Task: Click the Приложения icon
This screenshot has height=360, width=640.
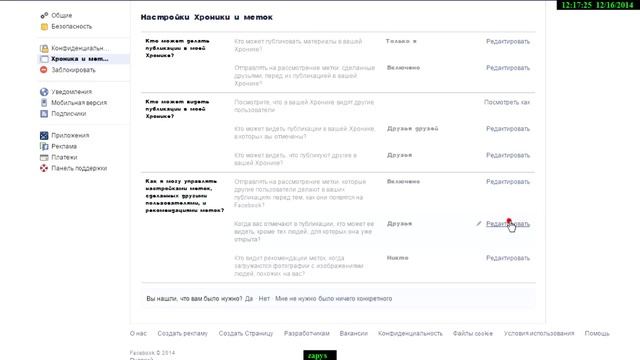Action: click(44, 136)
